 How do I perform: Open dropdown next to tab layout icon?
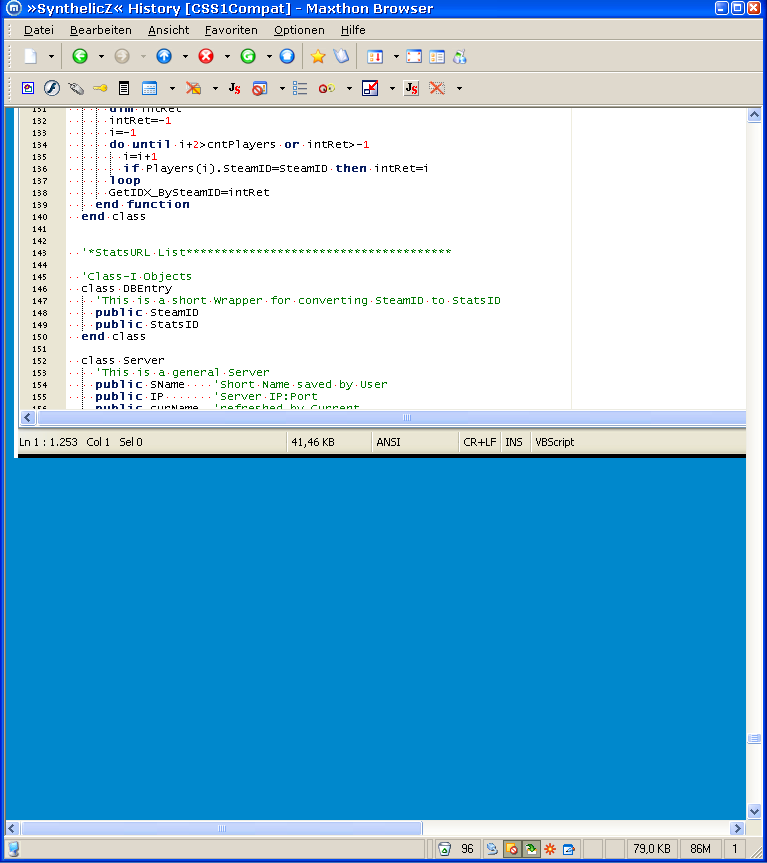tap(396, 56)
